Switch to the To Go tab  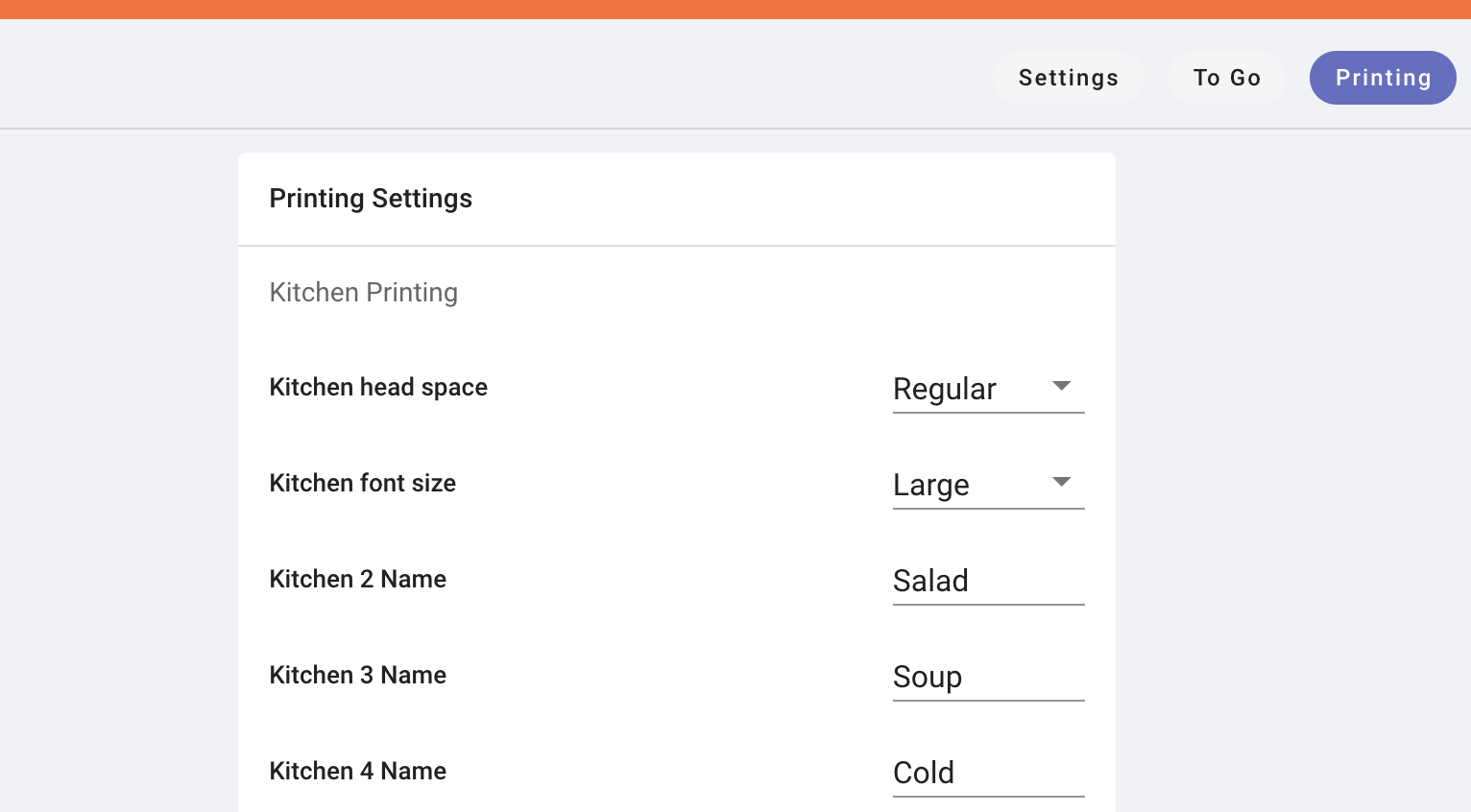tap(1226, 78)
